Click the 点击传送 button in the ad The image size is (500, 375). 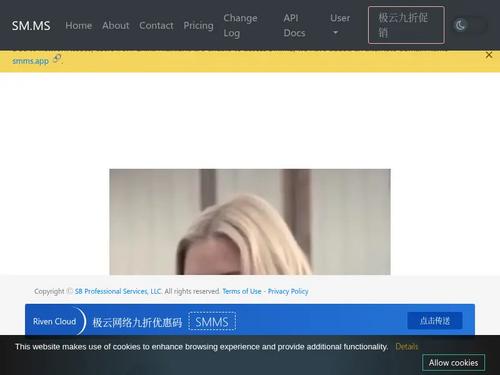click(435, 321)
